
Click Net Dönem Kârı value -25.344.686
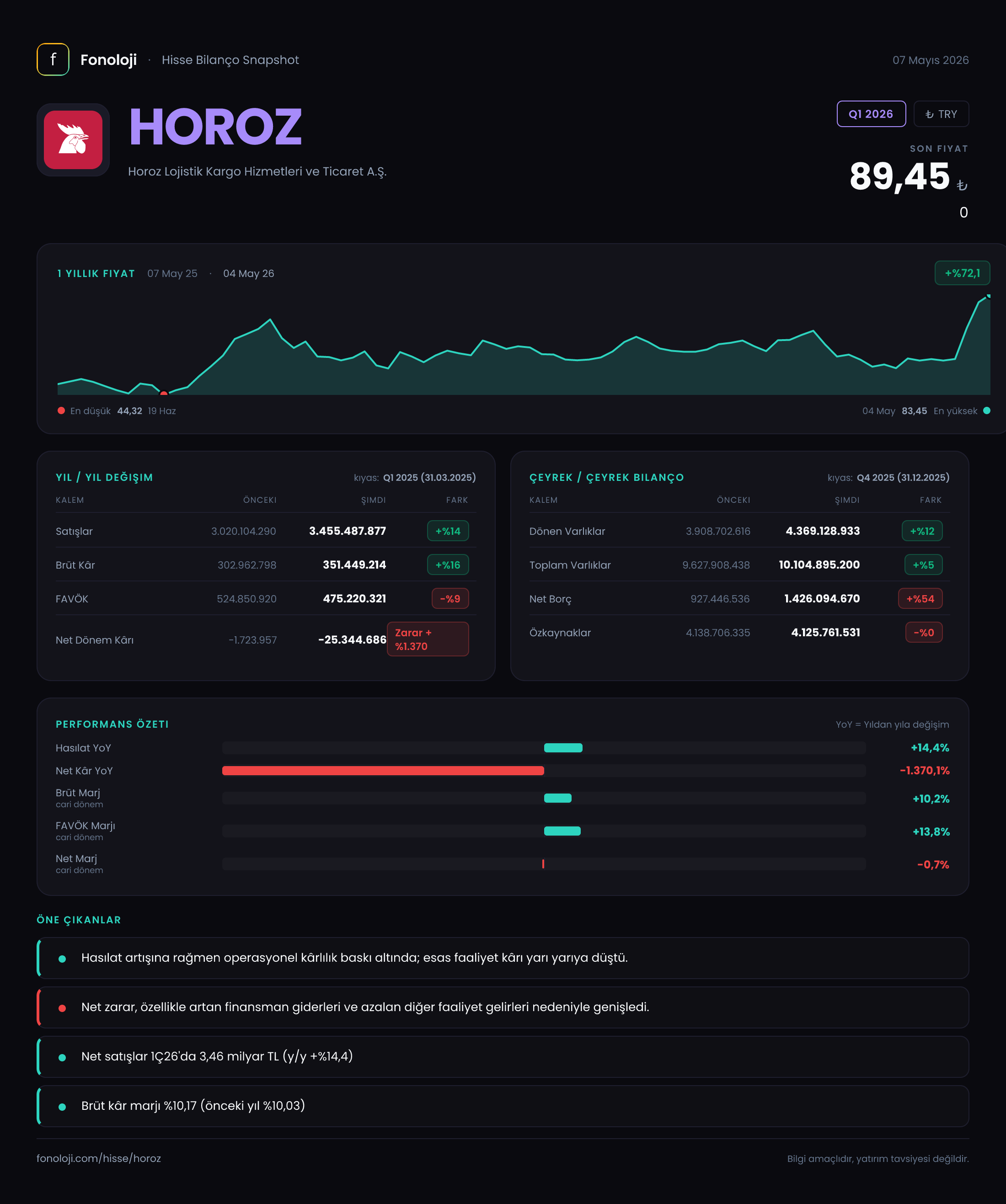point(352,640)
